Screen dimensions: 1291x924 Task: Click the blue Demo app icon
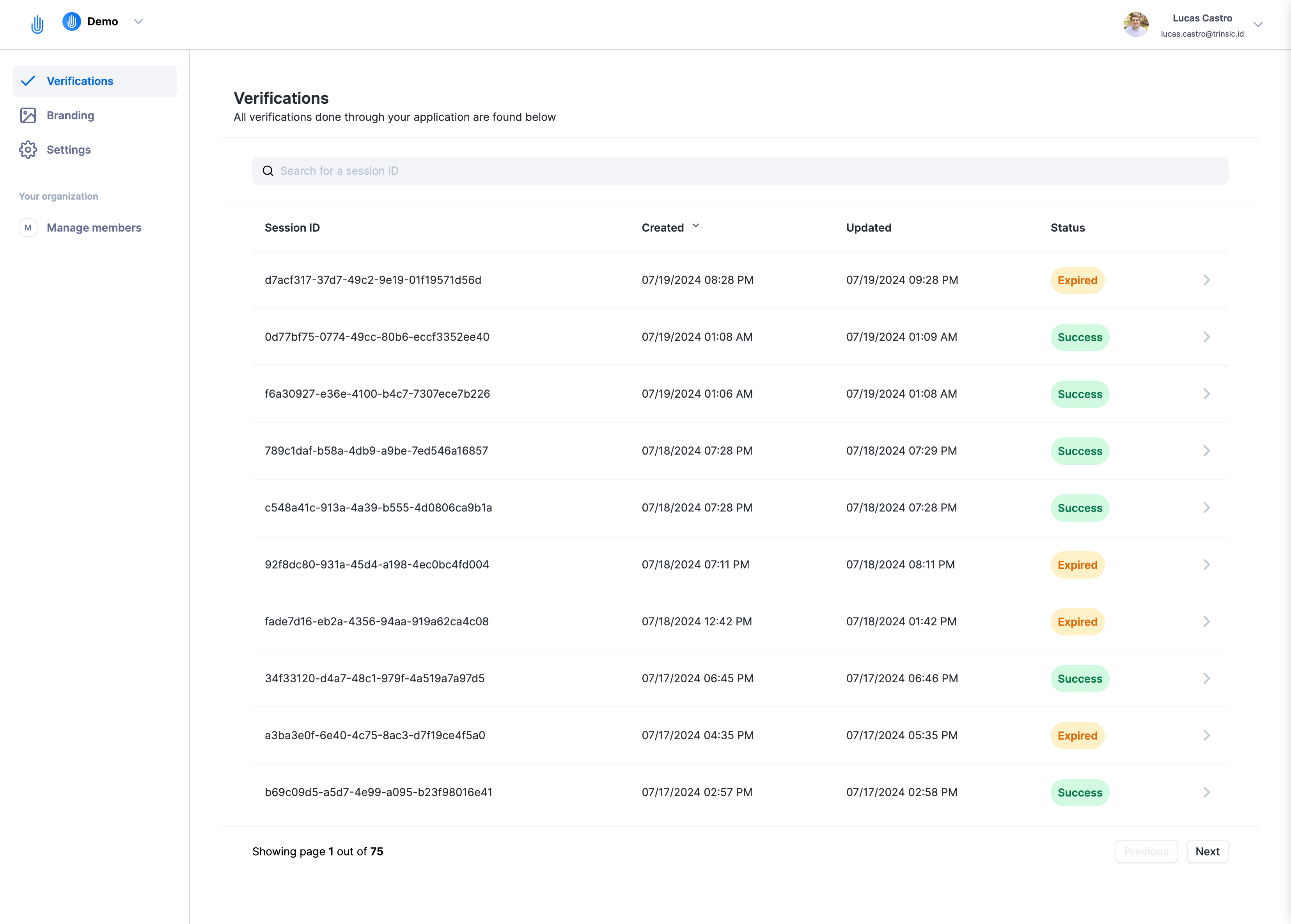[x=71, y=21]
